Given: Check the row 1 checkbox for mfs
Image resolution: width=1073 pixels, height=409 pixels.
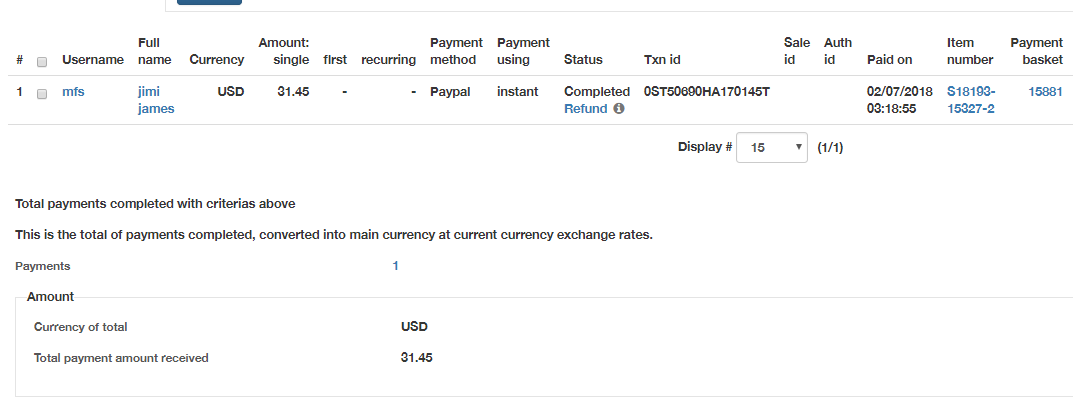Looking at the screenshot, I should 42,94.
